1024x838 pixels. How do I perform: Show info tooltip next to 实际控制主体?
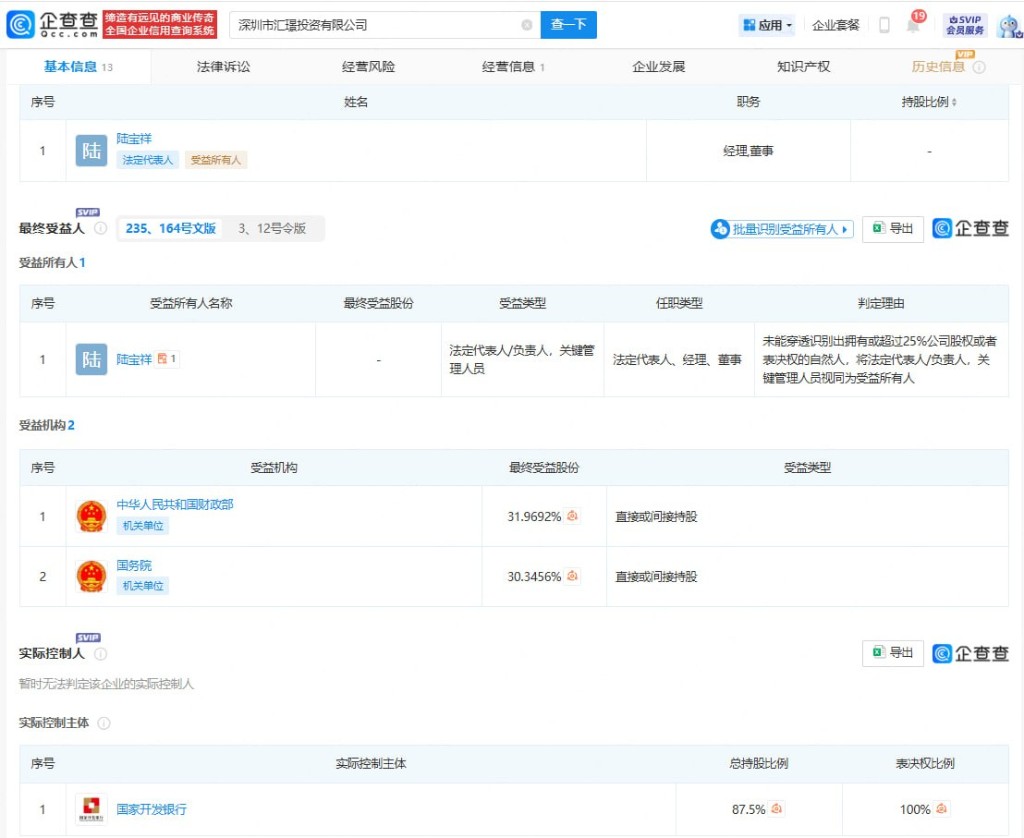(x=104, y=723)
